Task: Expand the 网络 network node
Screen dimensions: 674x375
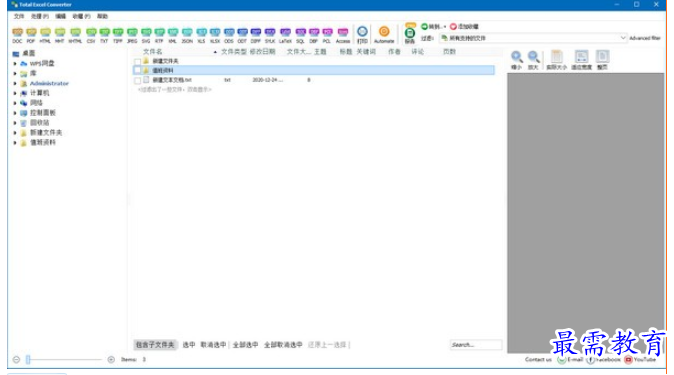Action: 15,103
